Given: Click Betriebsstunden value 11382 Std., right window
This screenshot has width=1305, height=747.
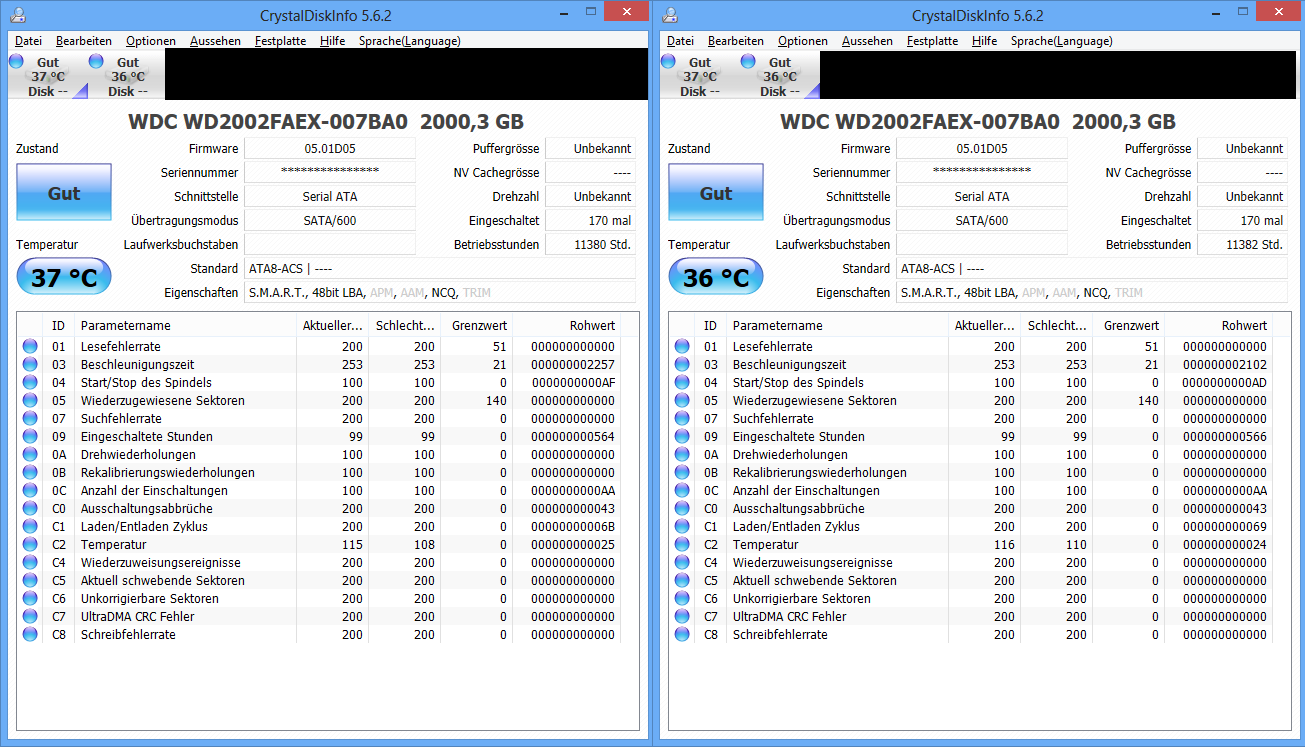Looking at the screenshot, I should [1242, 244].
